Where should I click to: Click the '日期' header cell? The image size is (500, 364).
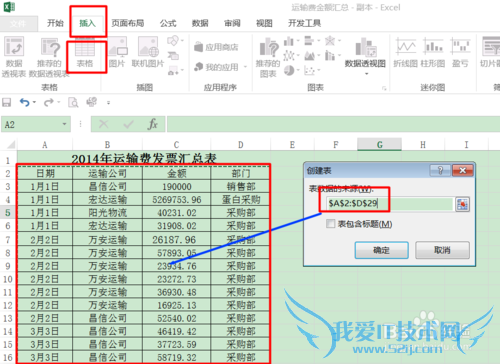[x=45, y=173]
